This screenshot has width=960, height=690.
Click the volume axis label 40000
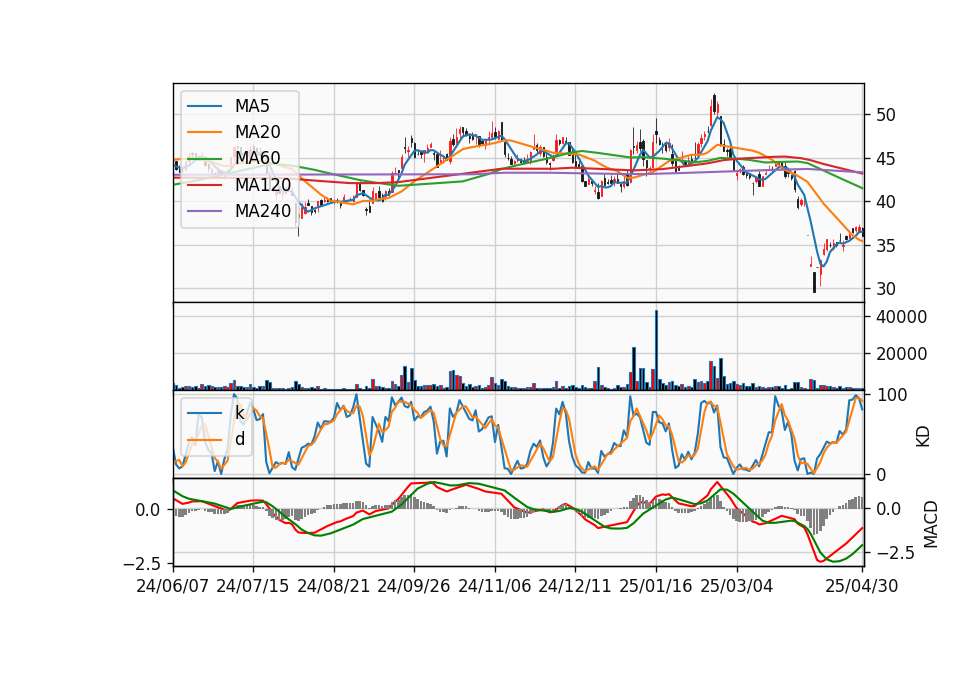901,317
